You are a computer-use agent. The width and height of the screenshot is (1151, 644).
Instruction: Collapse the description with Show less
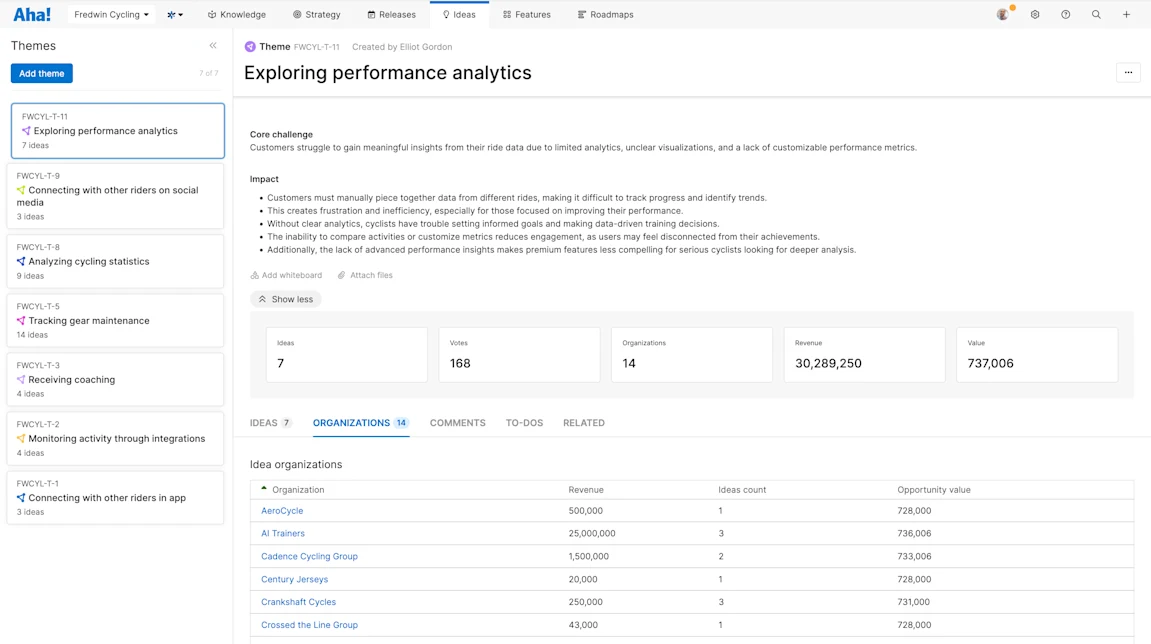click(286, 299)
